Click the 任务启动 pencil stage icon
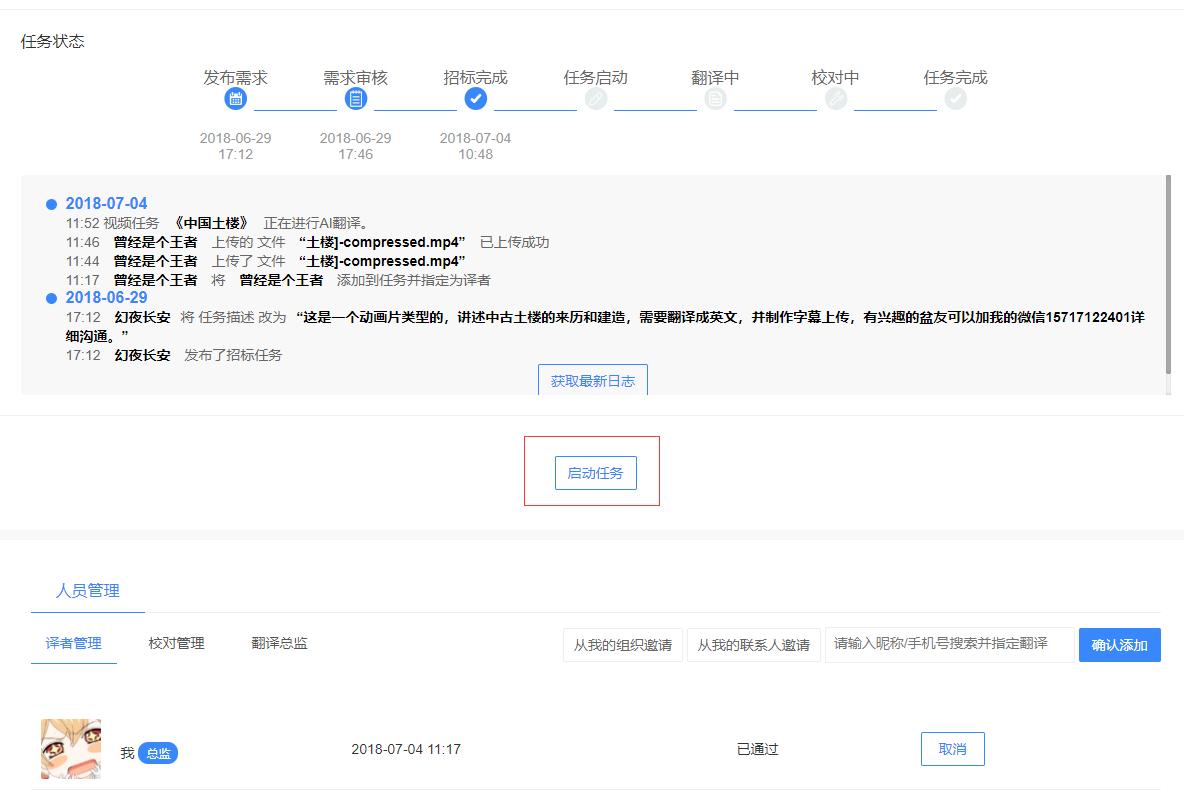 coord(595,98)
